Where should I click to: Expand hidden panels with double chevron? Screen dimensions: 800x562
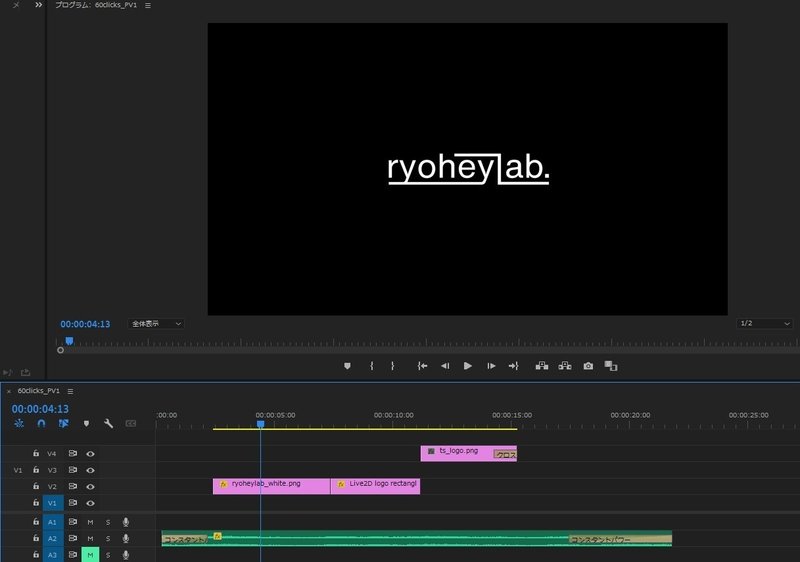(x=38, y=5)
